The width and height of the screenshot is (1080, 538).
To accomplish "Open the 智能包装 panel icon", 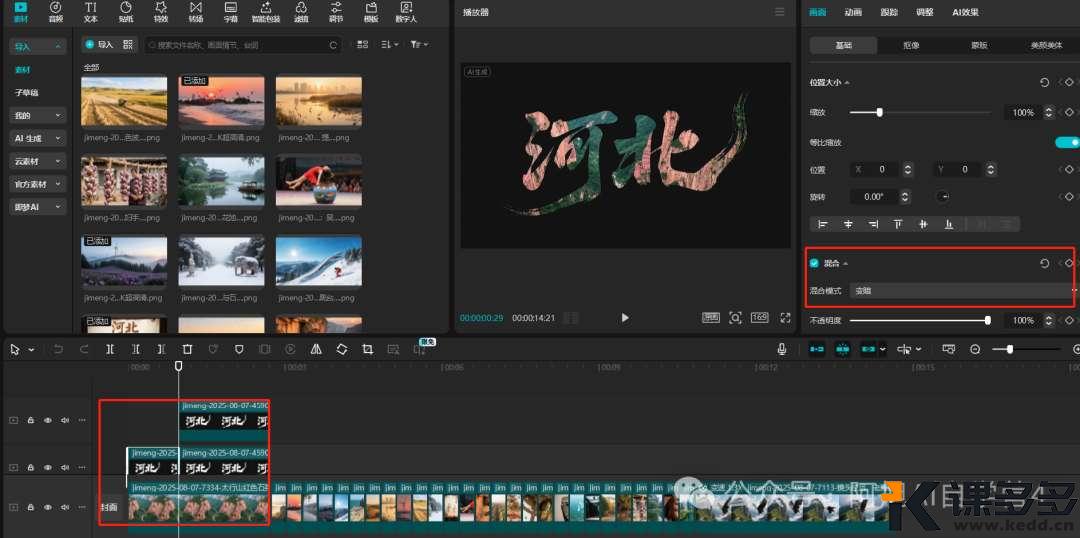I will [x=266, y=11].
